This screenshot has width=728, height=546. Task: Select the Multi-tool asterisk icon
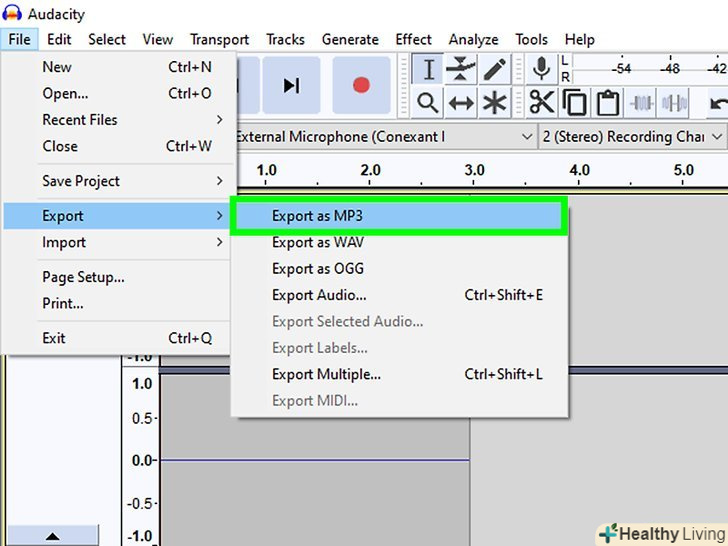pos(494,103)
